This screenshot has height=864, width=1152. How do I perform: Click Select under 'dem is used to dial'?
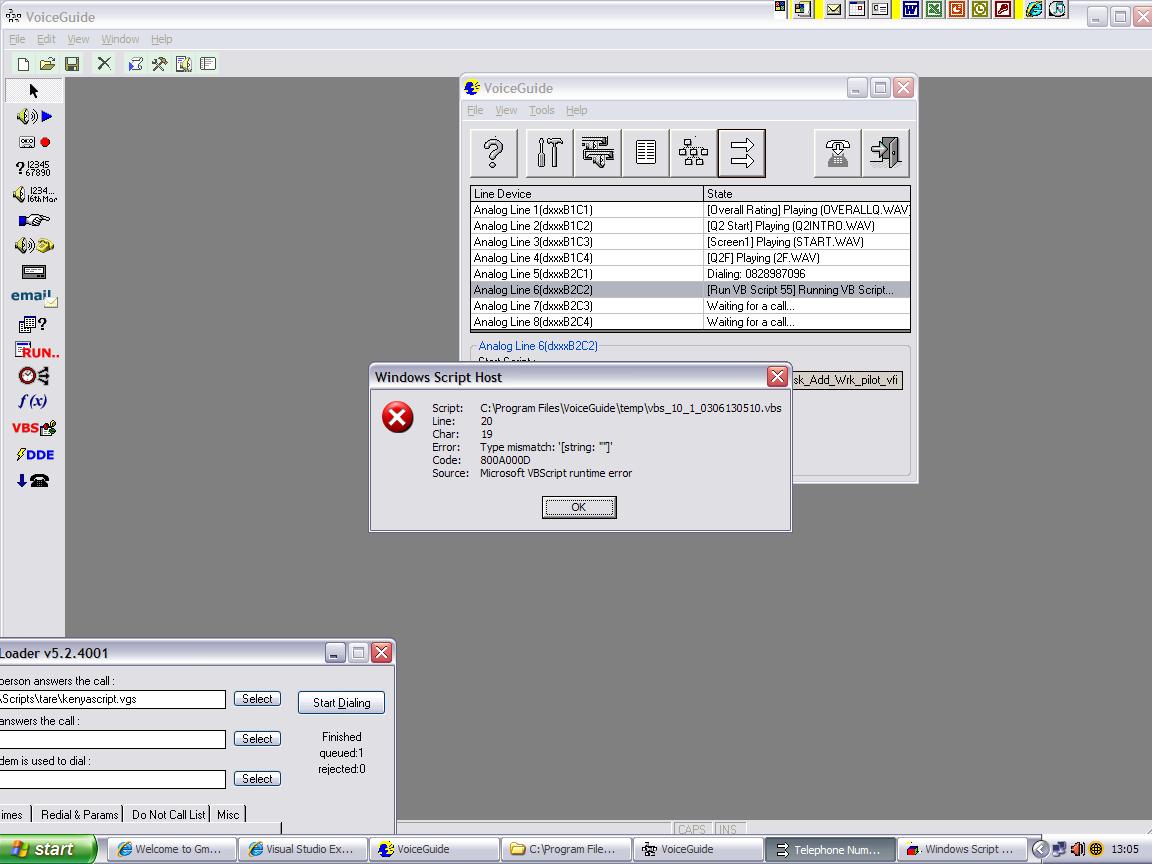[257, 779]
